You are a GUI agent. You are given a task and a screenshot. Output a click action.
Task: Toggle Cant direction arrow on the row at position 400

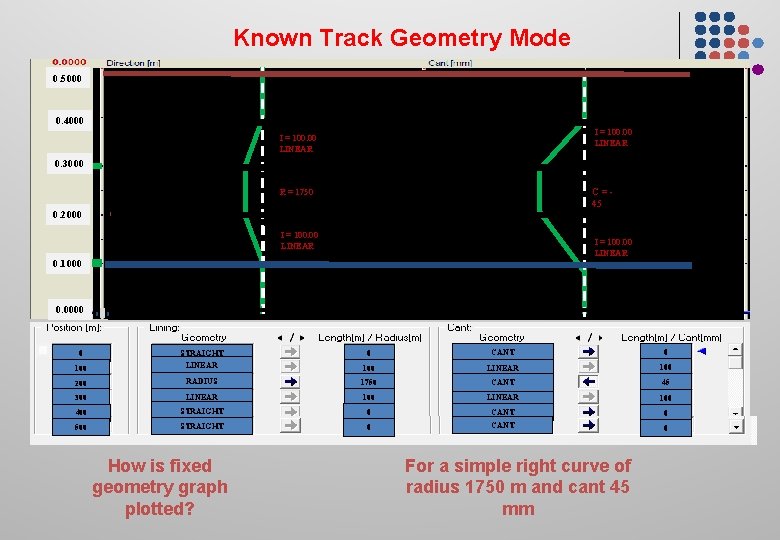click(588, 412)
